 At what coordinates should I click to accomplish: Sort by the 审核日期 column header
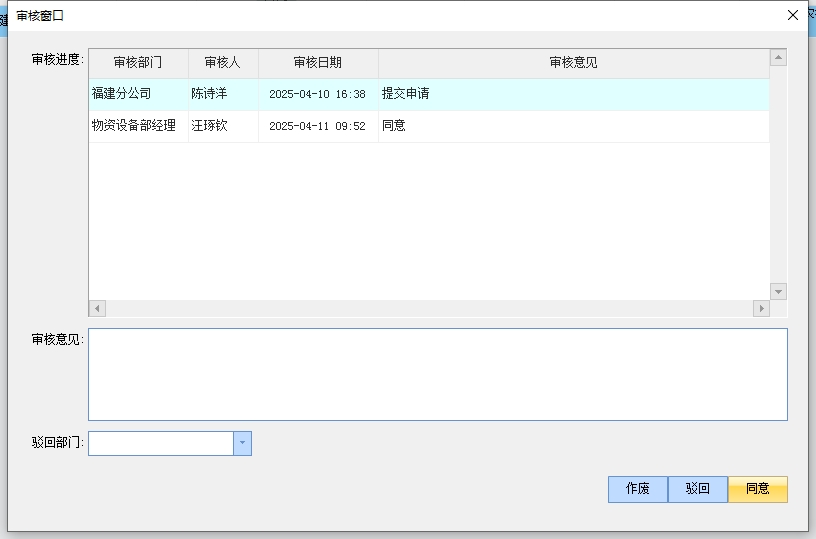click(318, 63)
